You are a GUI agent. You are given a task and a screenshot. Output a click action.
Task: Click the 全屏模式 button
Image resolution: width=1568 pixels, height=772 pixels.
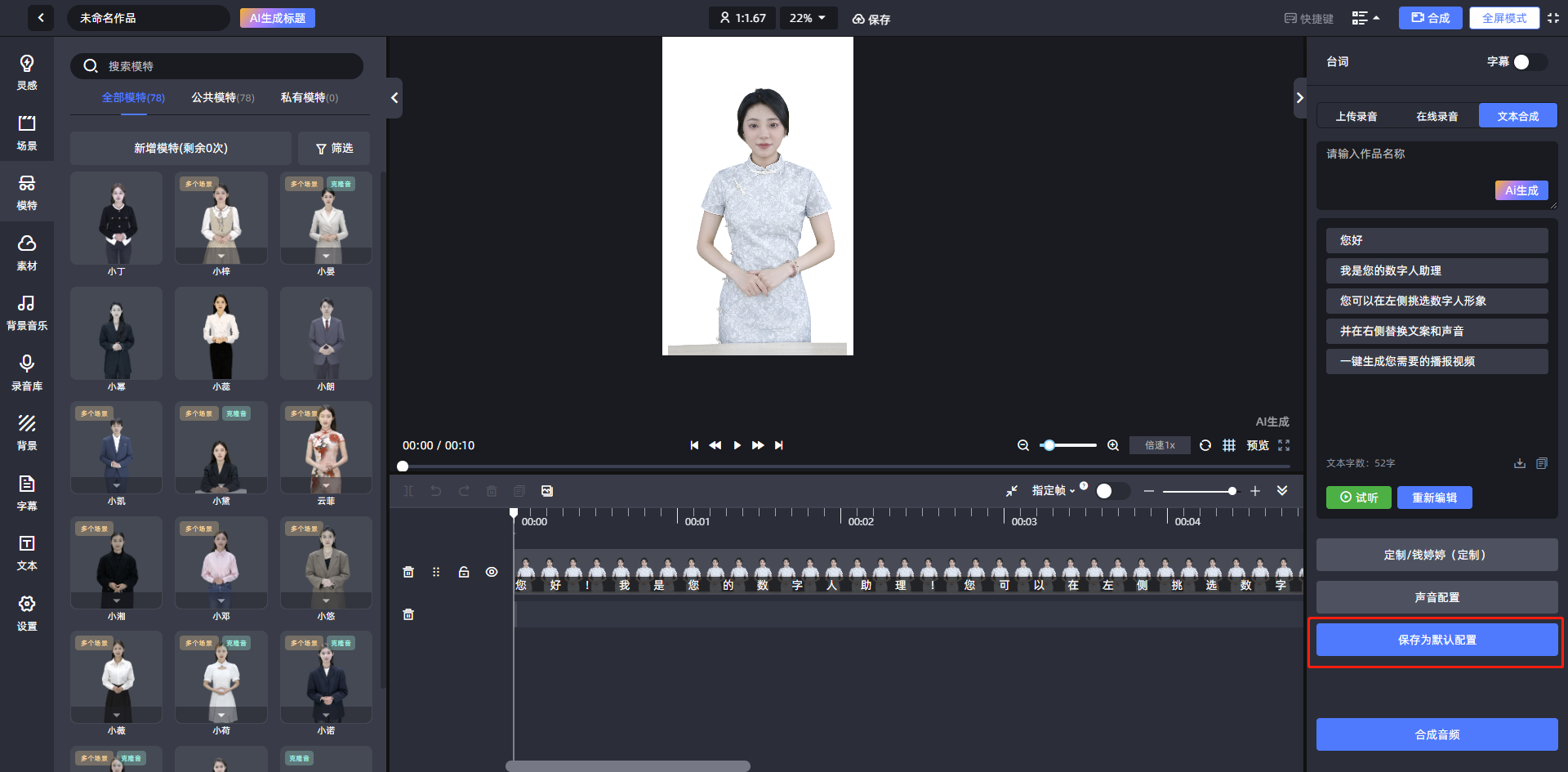click(1504, 18)
